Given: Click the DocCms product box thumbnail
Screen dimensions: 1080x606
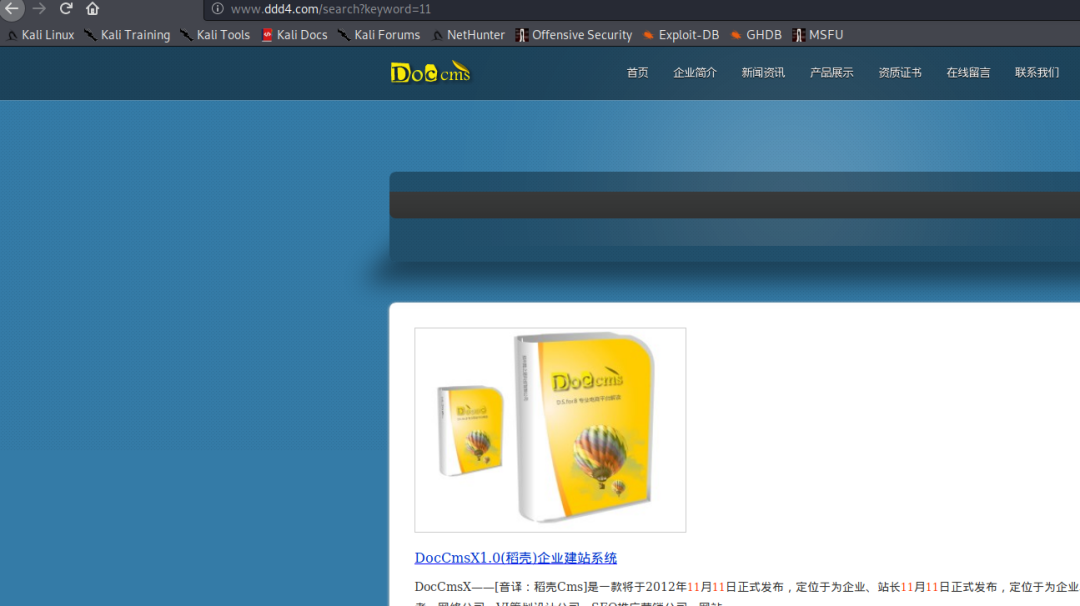Looking at the screenshot, I should (550, 430).
